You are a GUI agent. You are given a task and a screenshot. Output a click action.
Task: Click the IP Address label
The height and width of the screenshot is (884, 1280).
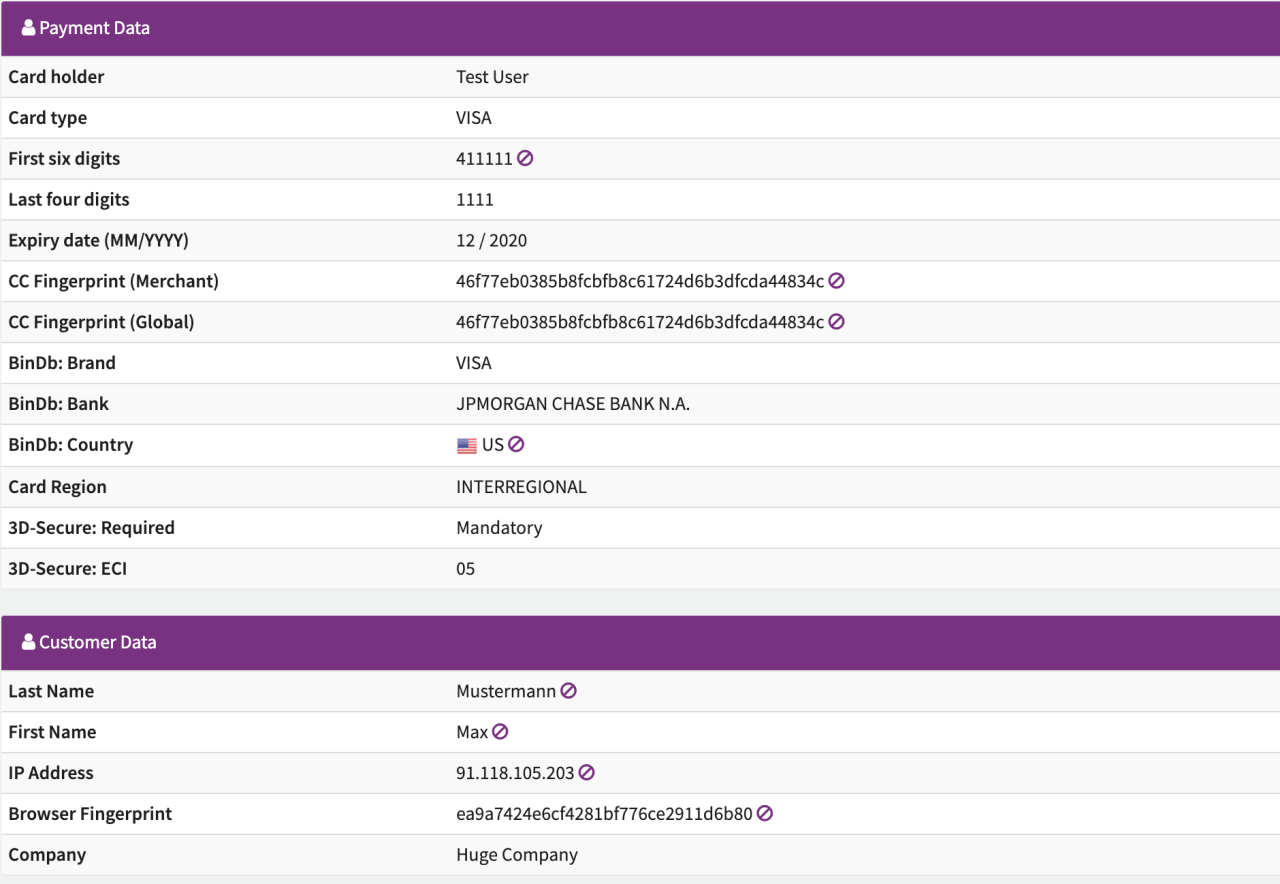(51, 773)
